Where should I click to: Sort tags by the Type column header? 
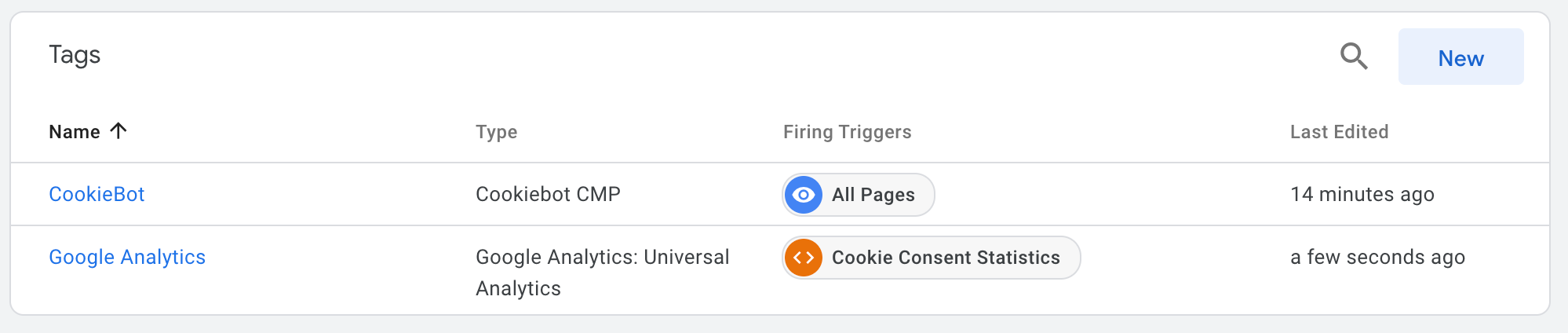(x=496, y=132)
